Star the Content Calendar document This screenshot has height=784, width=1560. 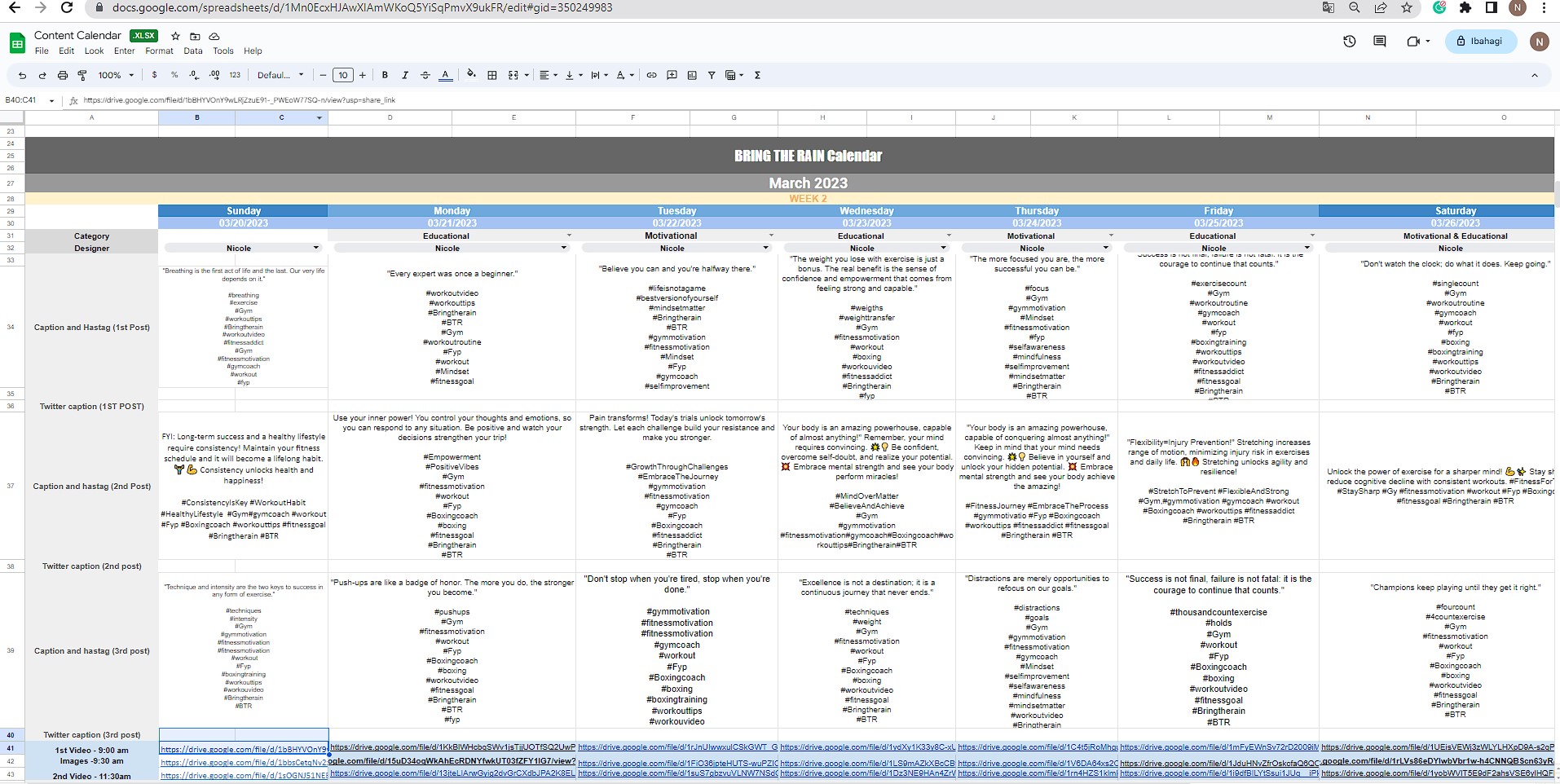point(175,36)
